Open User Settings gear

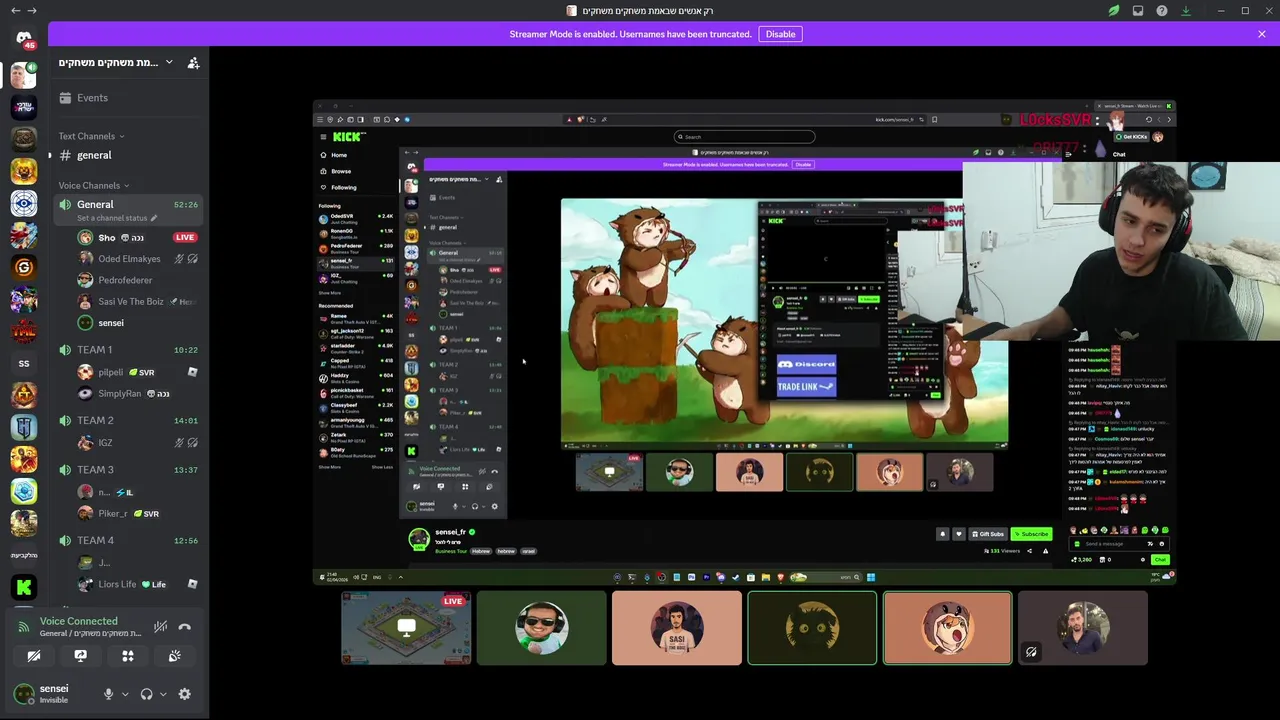point(184,694)
